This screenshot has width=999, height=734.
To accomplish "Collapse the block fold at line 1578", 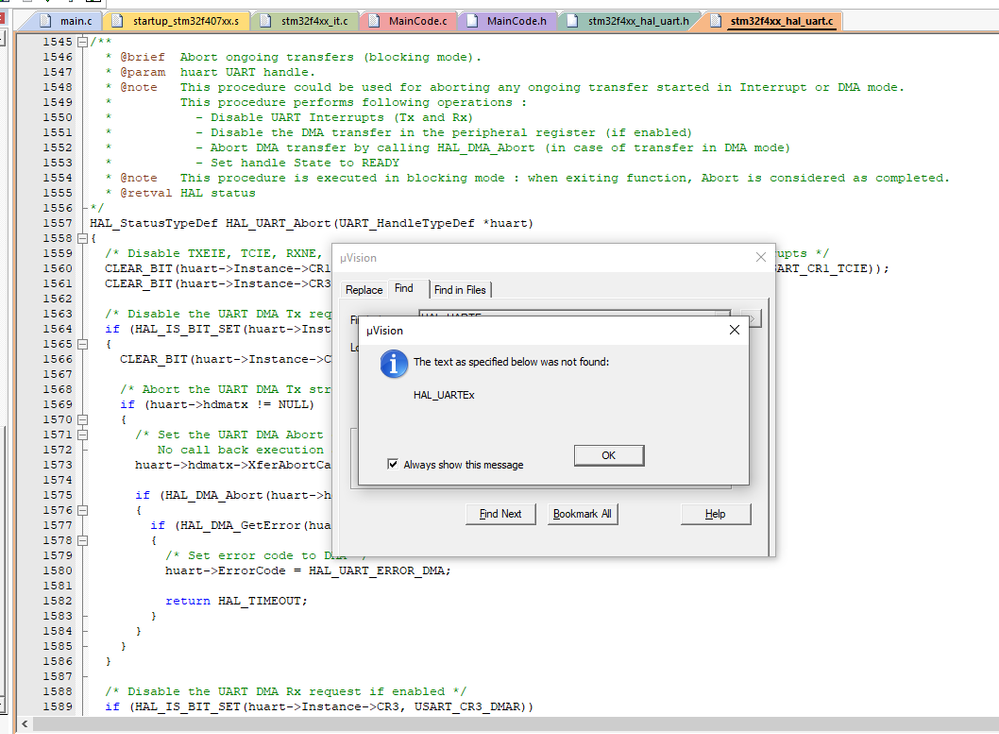I will (82, 540).
